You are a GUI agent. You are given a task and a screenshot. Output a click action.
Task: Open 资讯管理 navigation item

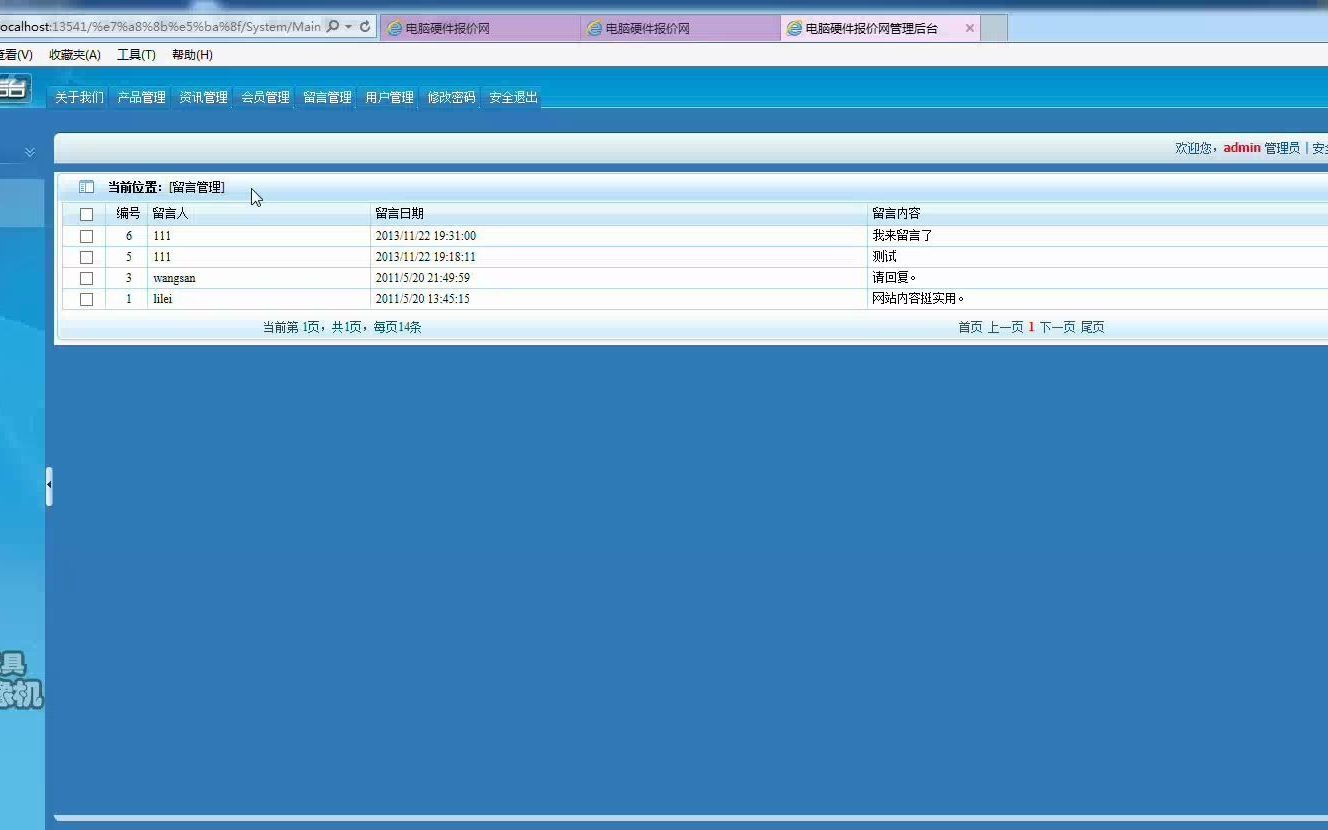tap(203, 97)
